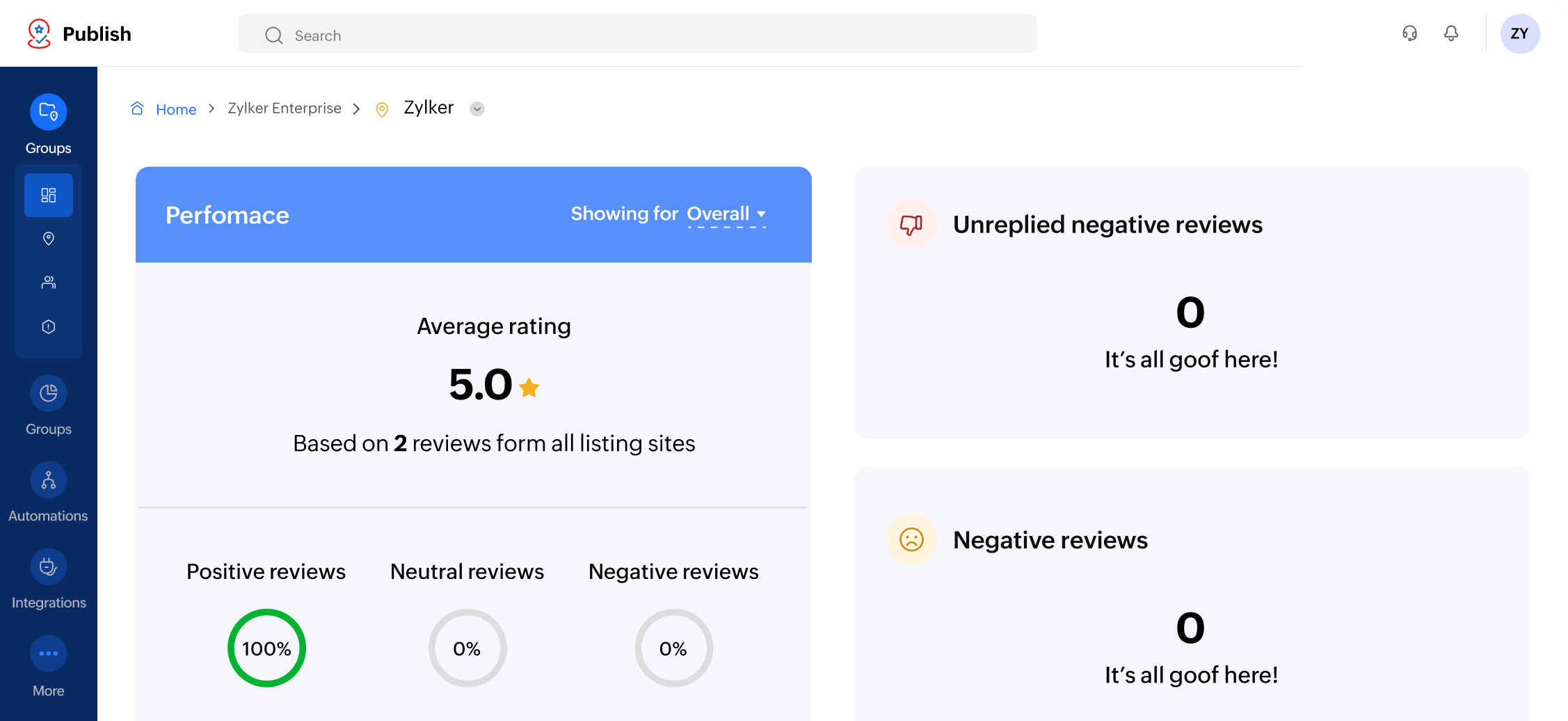Open the ZY profile avatar
Image resolution: width=1568 pixels, height=721 pixels.
click(1520, 33)
